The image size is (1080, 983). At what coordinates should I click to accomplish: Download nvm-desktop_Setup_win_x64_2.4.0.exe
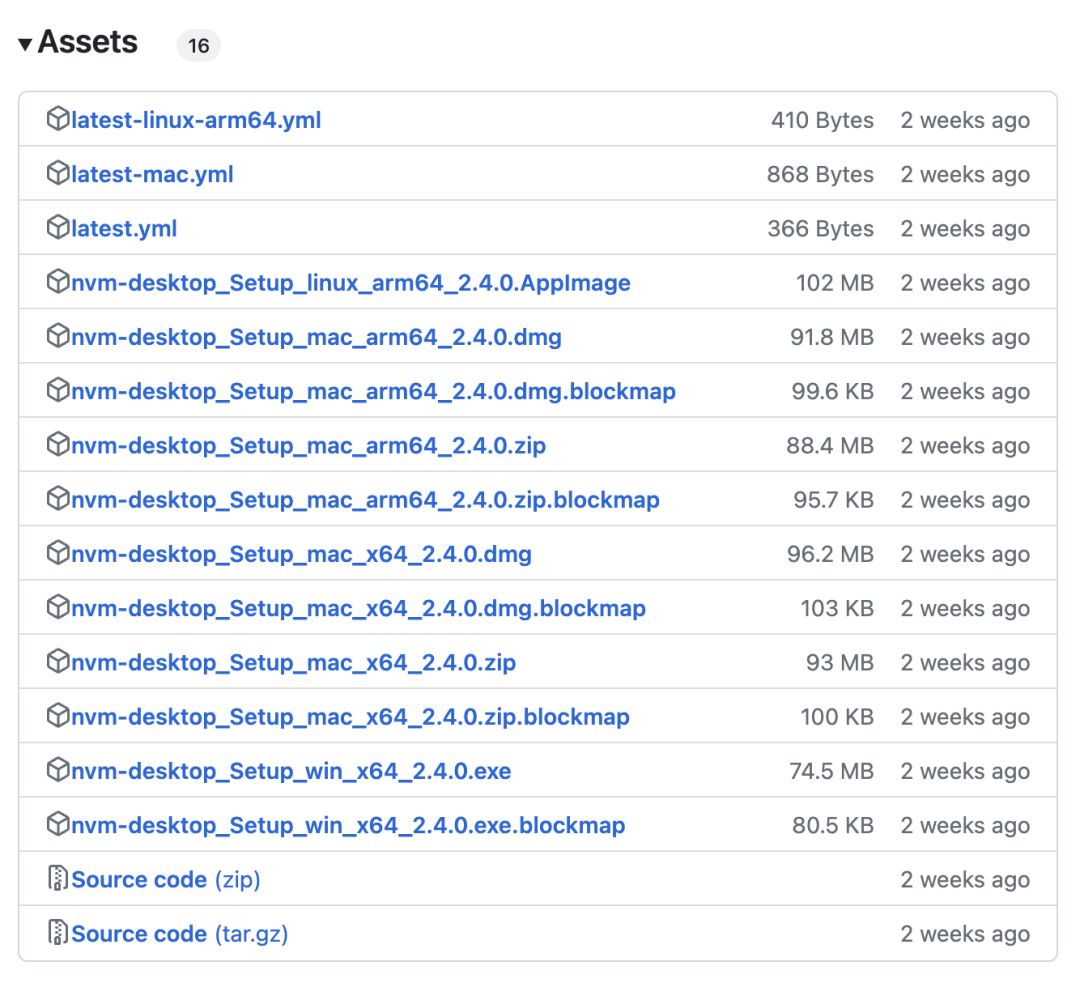(x=291, y=771)
